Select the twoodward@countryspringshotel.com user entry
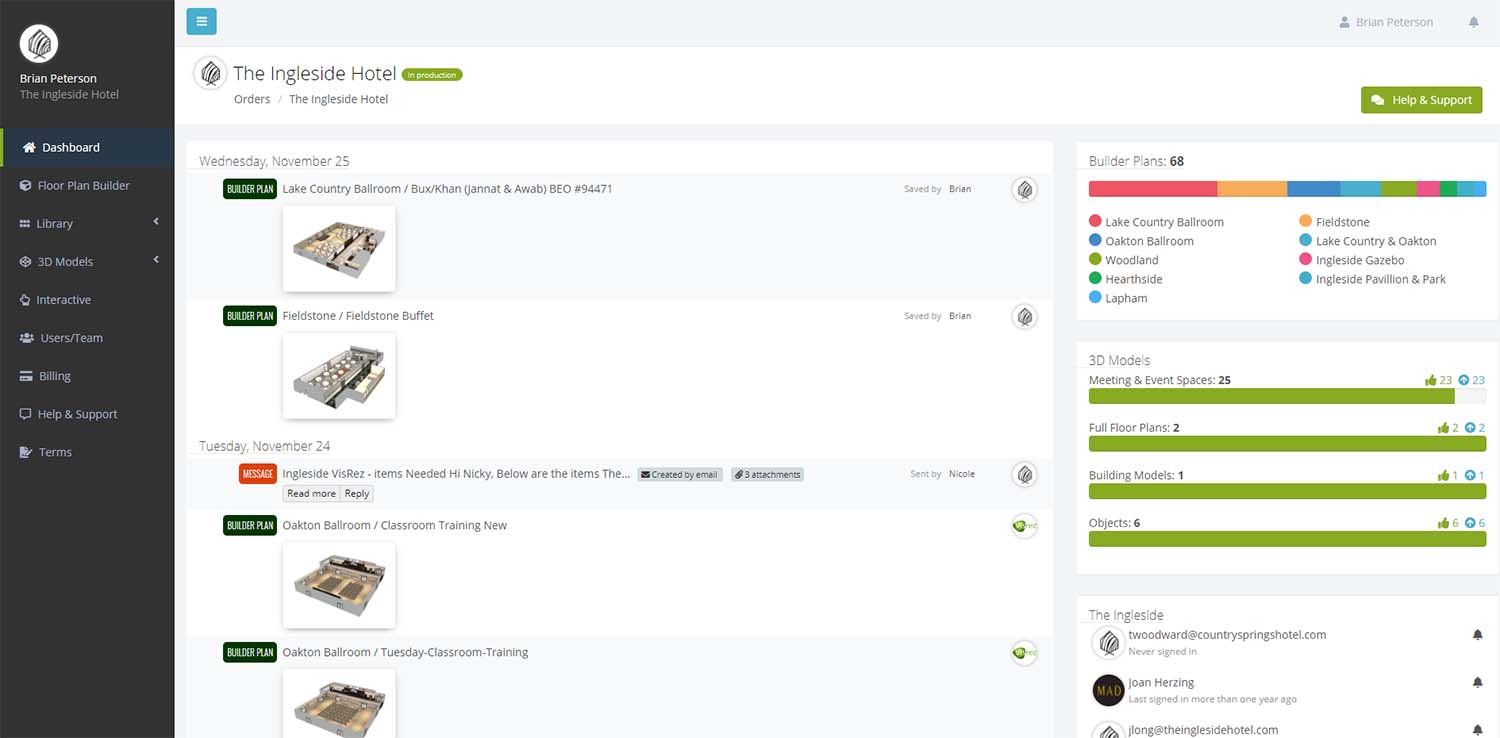This screenshot has width=1500, height=738. 1287,642
